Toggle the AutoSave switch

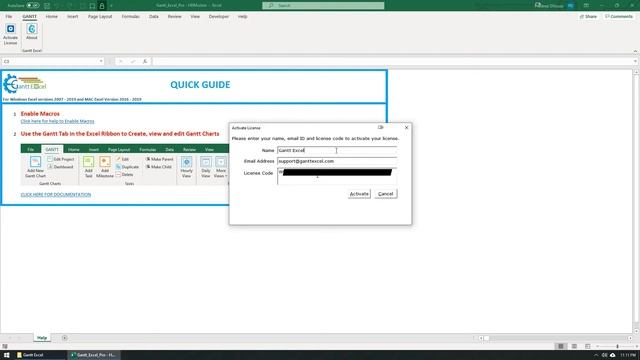(33, 6)
